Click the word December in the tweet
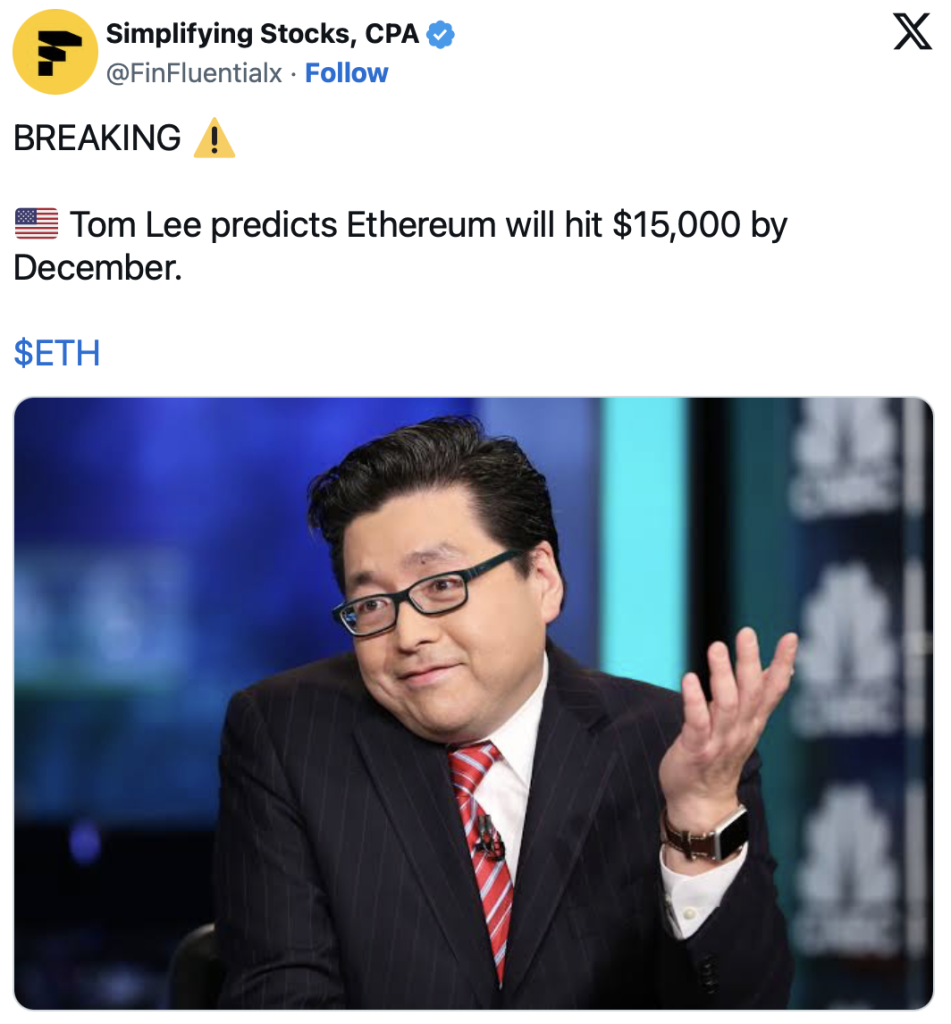951x1024 pixels. pyautogui.click(x=97, y=268)
